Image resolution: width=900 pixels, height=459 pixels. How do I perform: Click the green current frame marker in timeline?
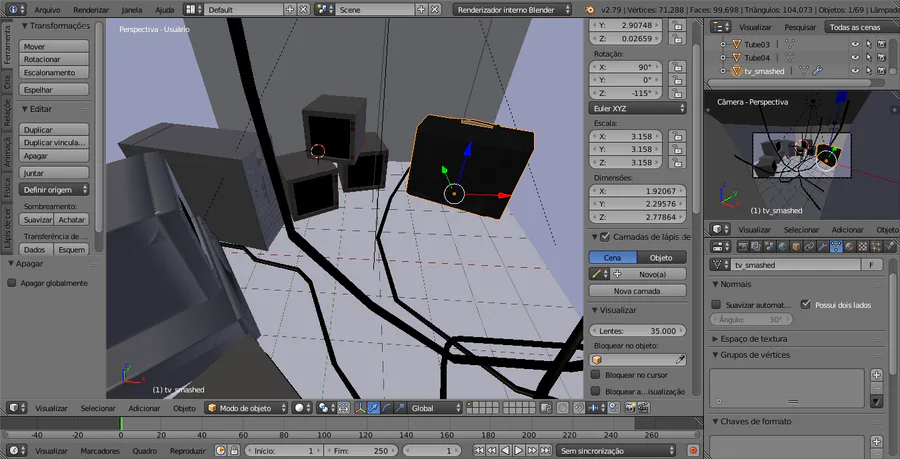coord(121,423)
